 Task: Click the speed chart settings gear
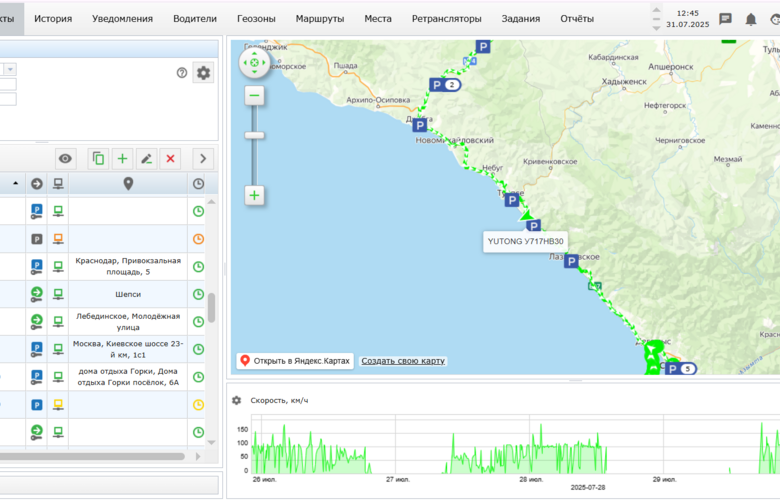[x=237, y=400]
